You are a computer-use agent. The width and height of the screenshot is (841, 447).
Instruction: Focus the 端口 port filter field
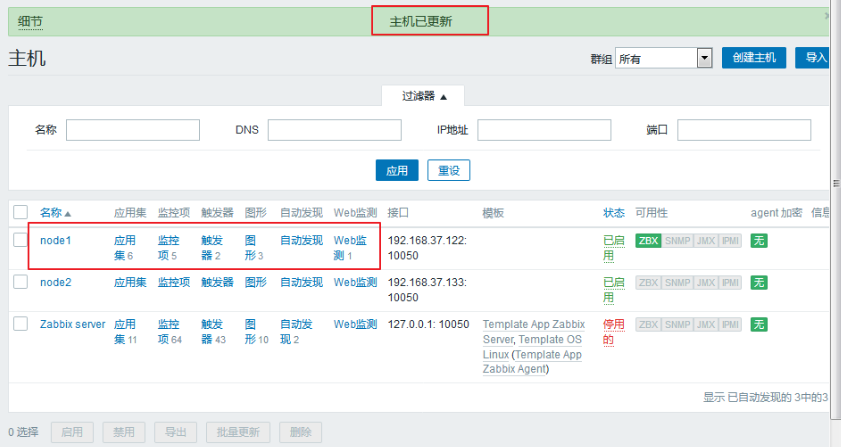(x=744, y=130)
